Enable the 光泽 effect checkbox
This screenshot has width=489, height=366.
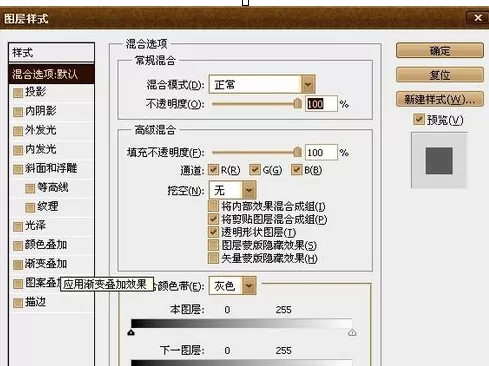[x=18, y=227]
